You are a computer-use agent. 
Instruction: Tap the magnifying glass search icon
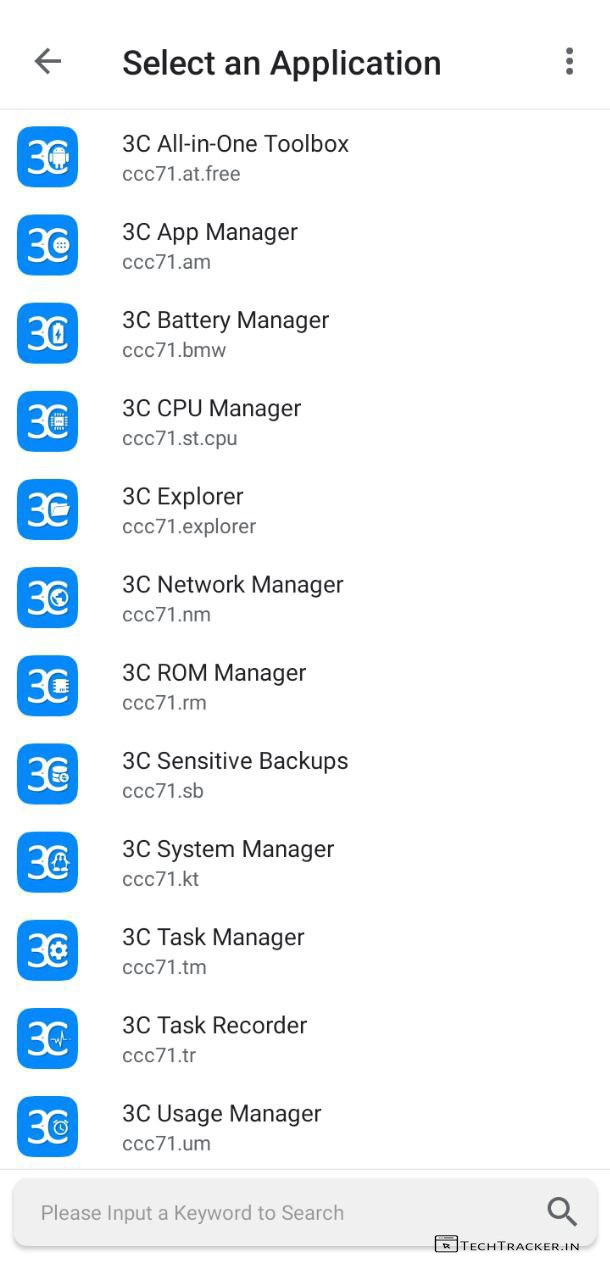click(x=562, y=1212)
